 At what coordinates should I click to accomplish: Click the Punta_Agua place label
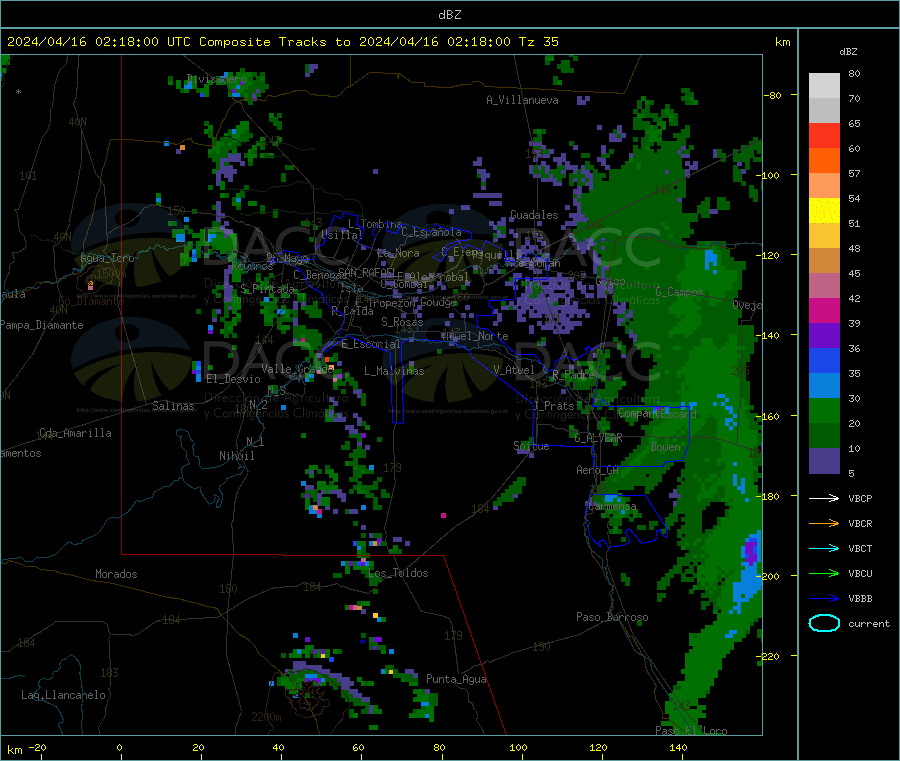456,679
